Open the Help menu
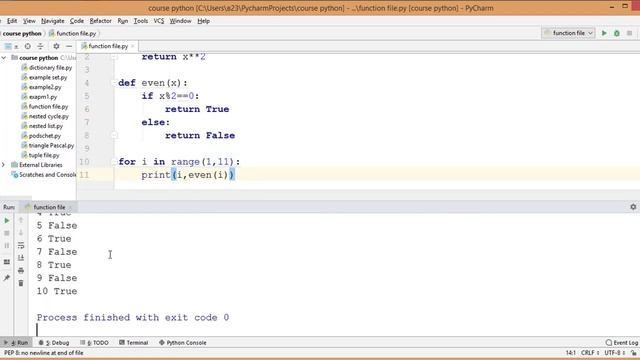The image size is (640, 360). click(x=203, y=21)
